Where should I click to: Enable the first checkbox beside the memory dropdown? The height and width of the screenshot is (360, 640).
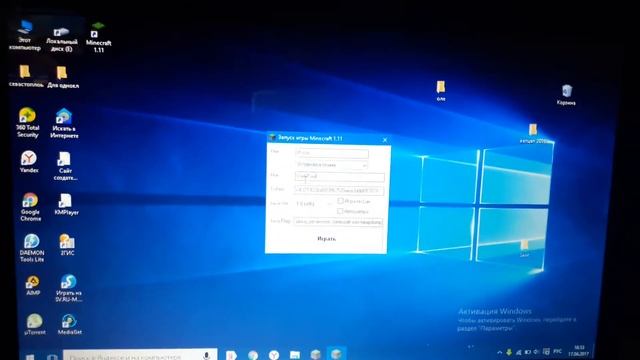340,201
